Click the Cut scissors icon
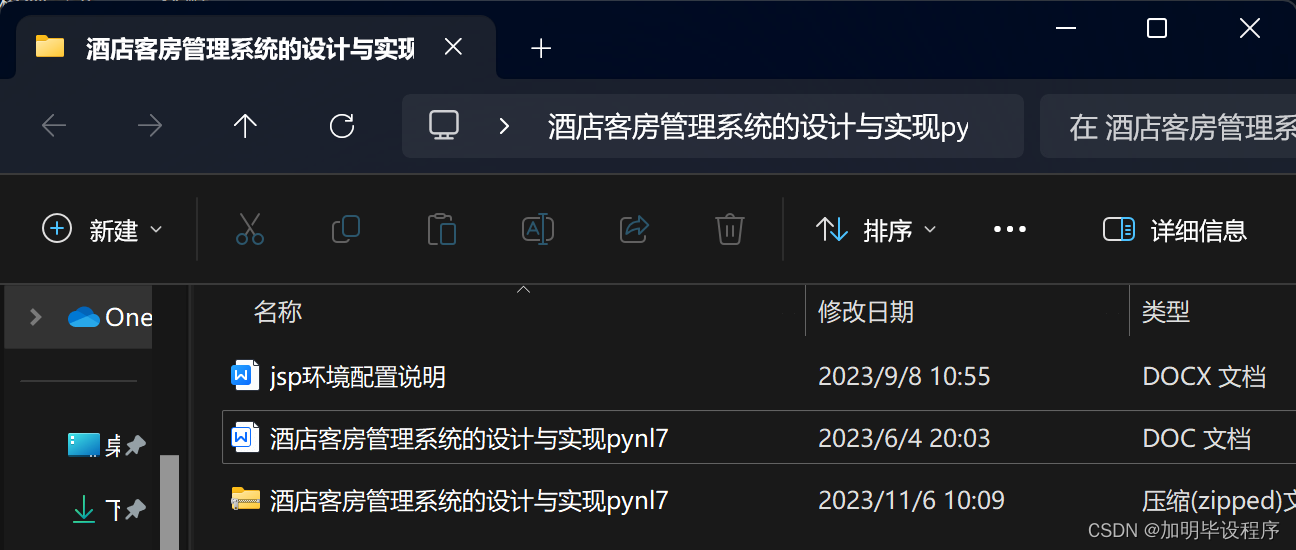 (x=250, y=230)
